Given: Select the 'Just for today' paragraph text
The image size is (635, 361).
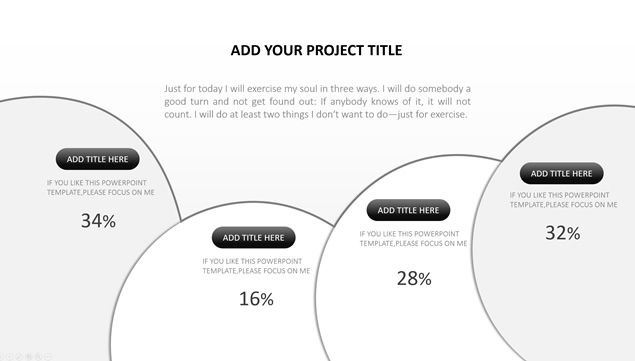Looking at the screenshot, I should pyautogui.click(x=318, y=101).
